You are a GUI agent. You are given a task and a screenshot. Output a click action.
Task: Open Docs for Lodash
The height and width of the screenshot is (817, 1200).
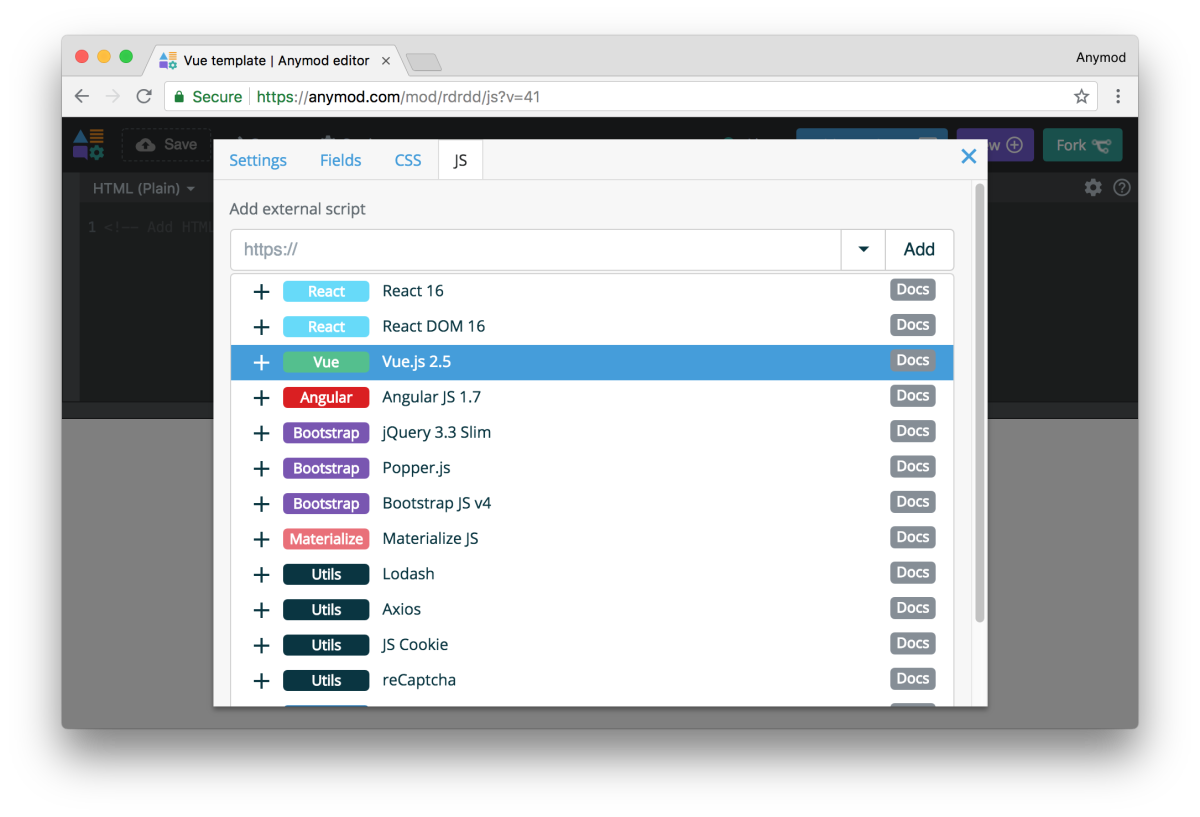coord(913,573)
